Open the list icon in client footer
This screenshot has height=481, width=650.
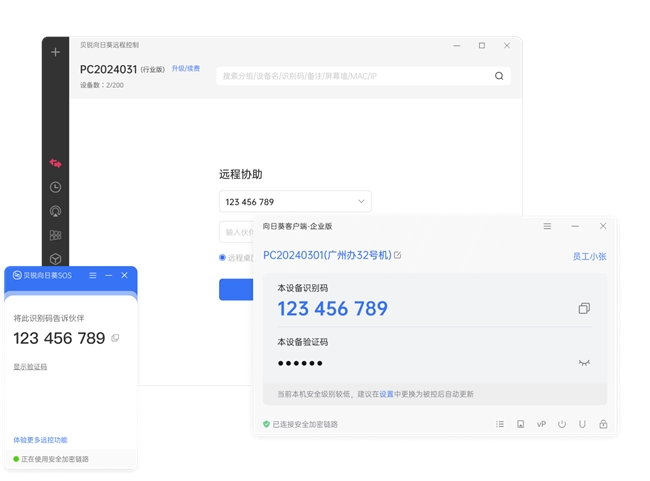click(500, 424)
